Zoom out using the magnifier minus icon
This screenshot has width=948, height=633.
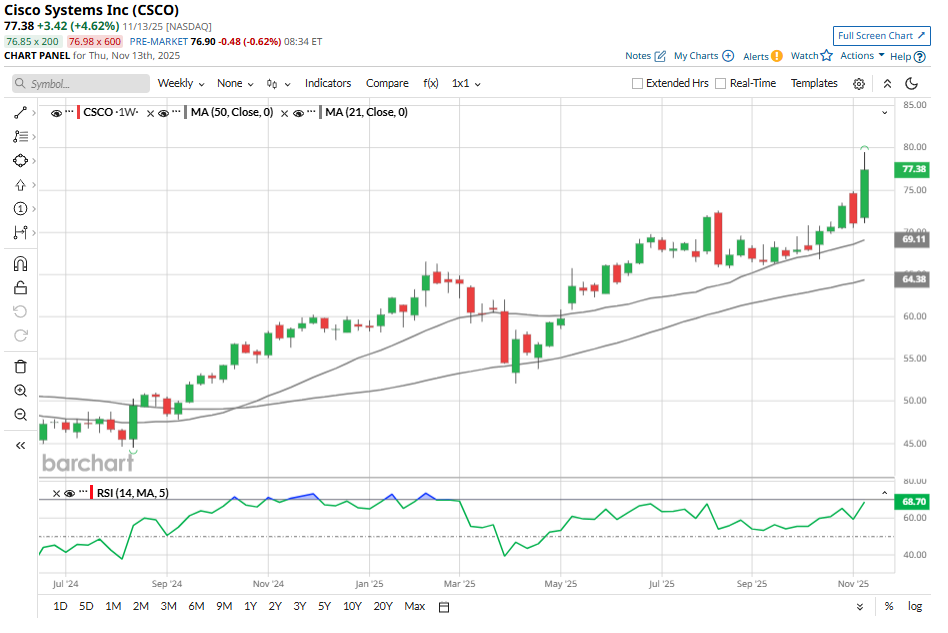point(20,415)
